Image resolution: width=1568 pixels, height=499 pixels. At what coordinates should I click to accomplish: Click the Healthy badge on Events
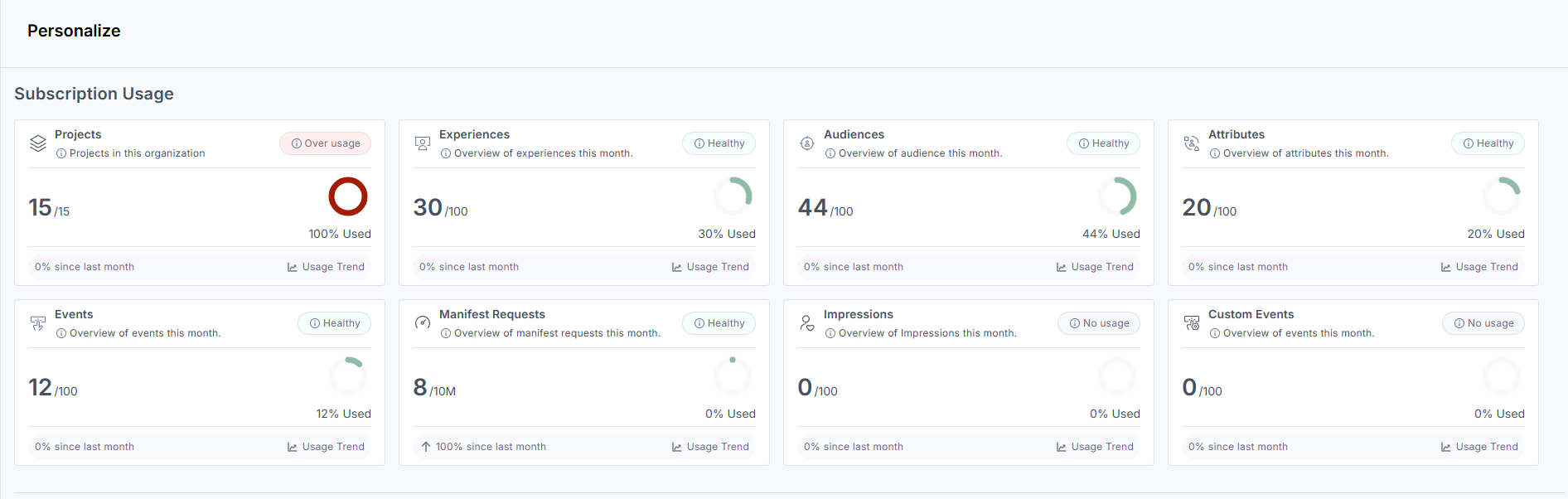[334, 323]
